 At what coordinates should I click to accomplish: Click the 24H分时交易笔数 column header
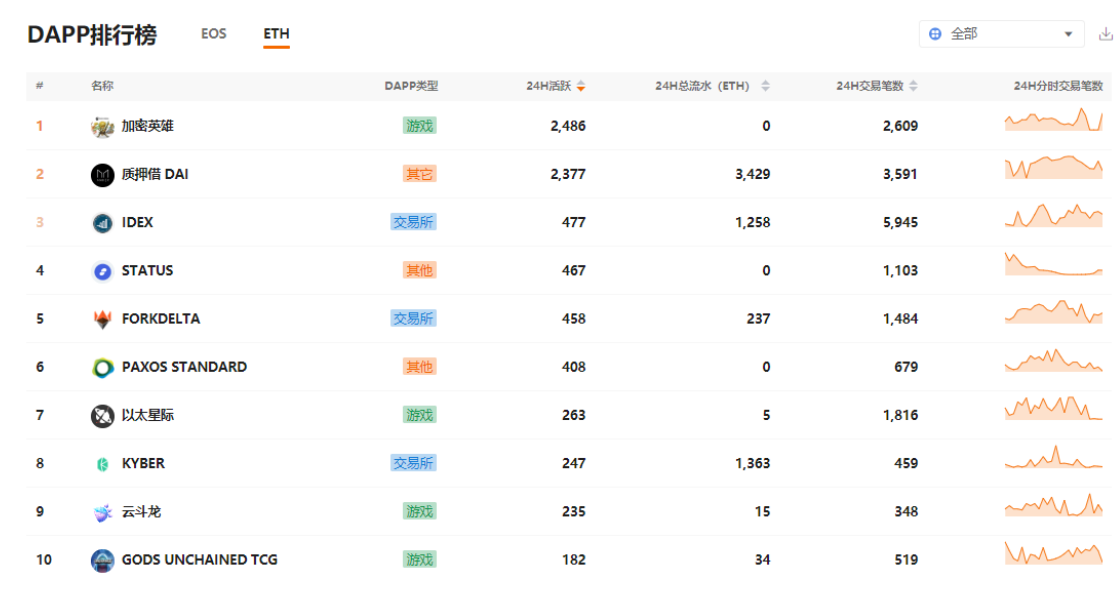point(1058,86)
